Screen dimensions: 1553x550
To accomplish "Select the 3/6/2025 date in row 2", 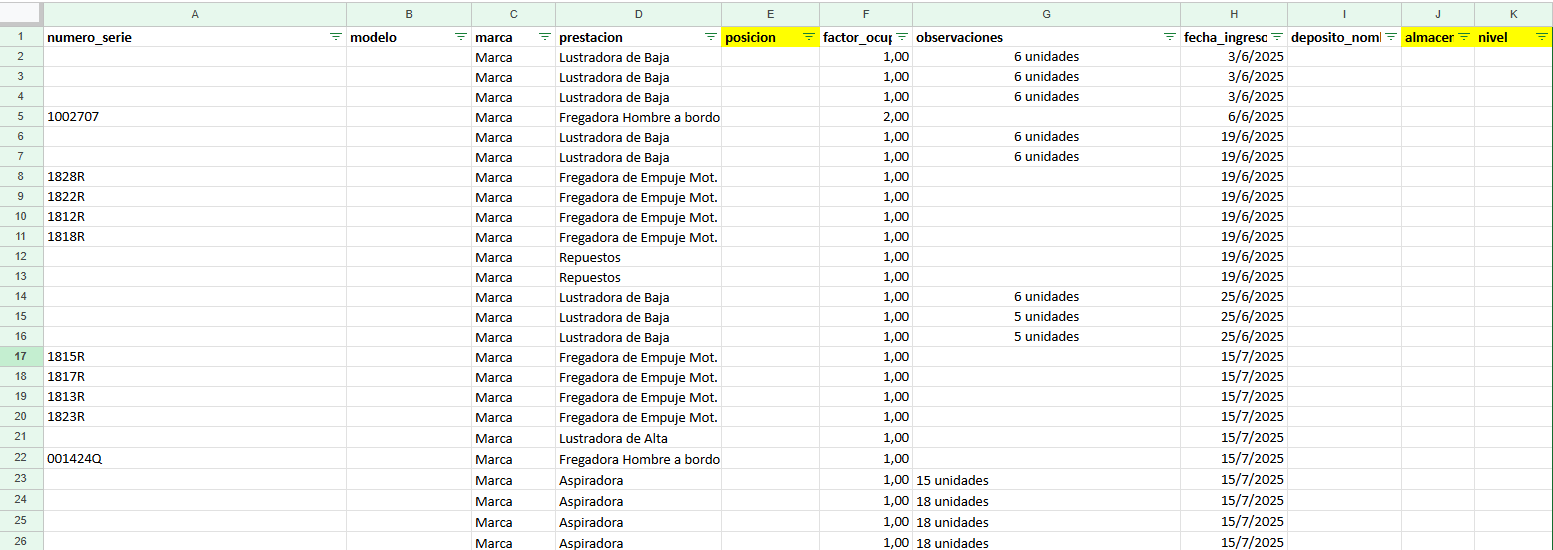I will tap(1234, 57).
